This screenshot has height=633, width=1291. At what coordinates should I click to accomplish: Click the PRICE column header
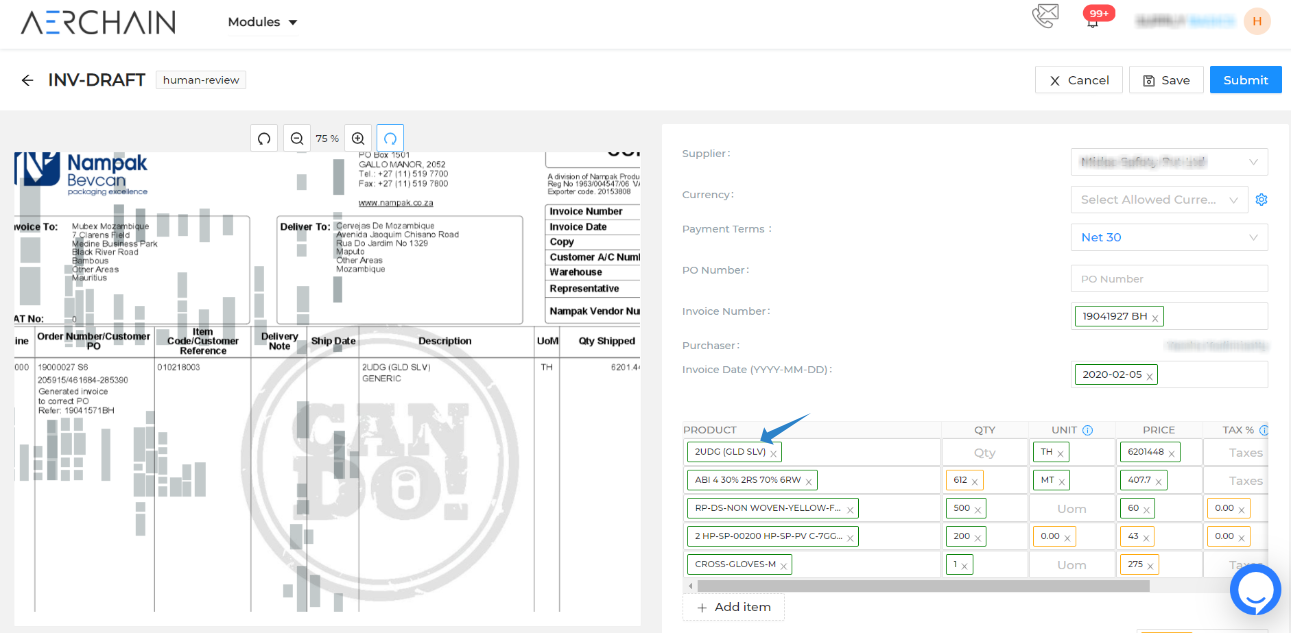click(1159, 430)
